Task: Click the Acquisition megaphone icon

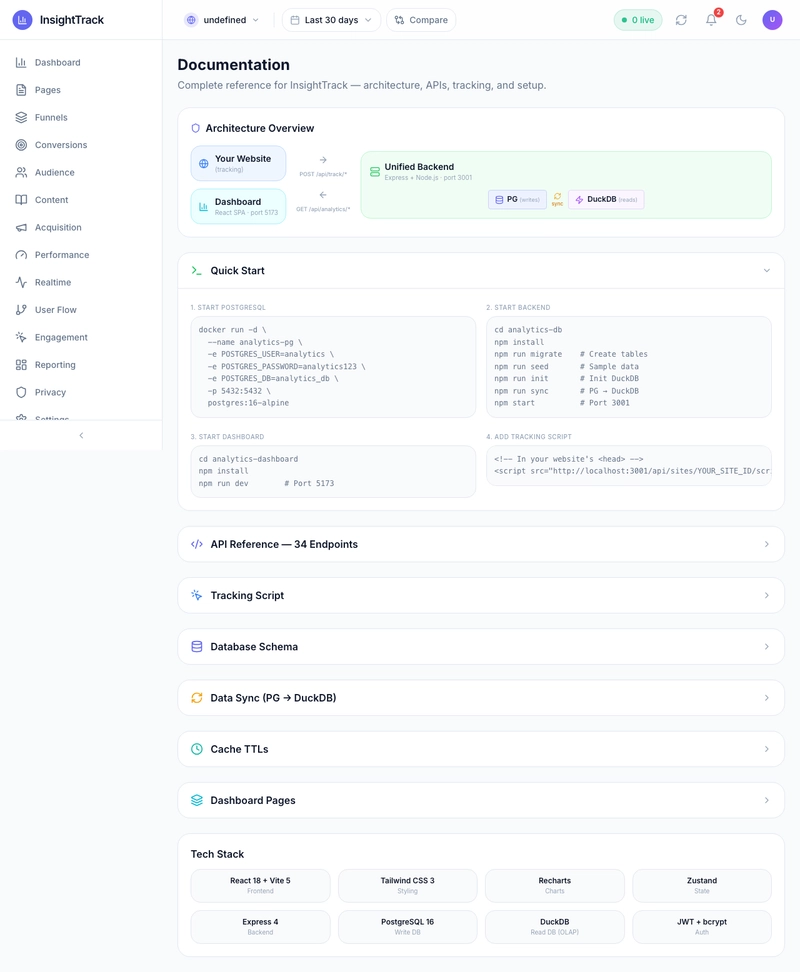Action: [x=21, y=228]
